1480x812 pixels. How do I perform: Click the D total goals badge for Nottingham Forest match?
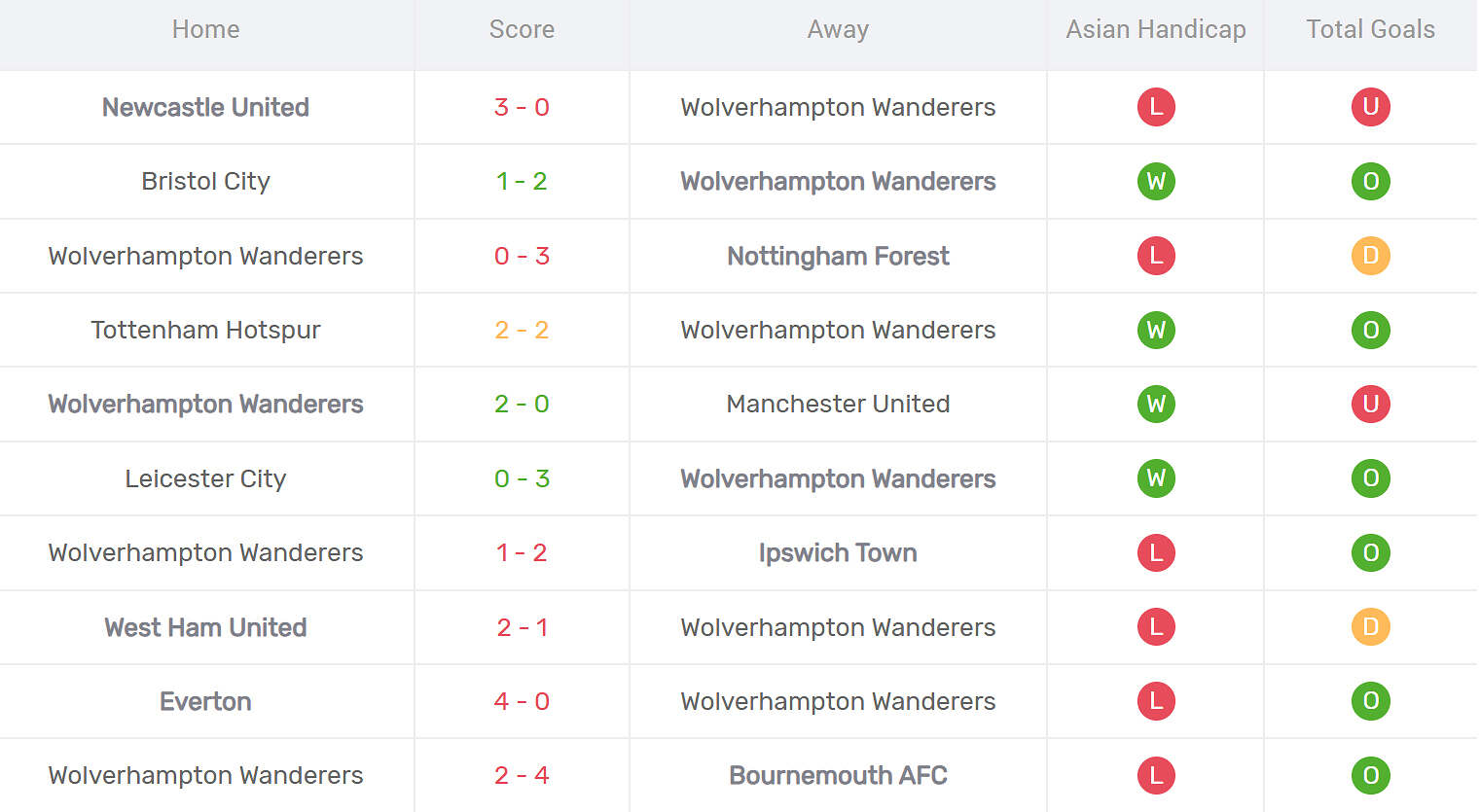pyautogui.click(x=1370, y=256)
